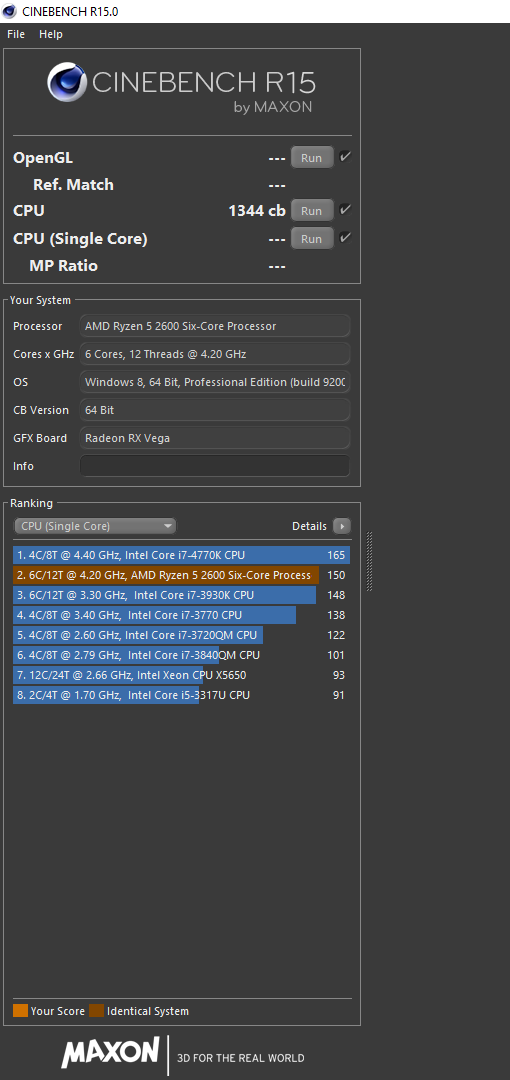Select the AMD Ryzen 5 2600 ranking entry

pos(181,575)
